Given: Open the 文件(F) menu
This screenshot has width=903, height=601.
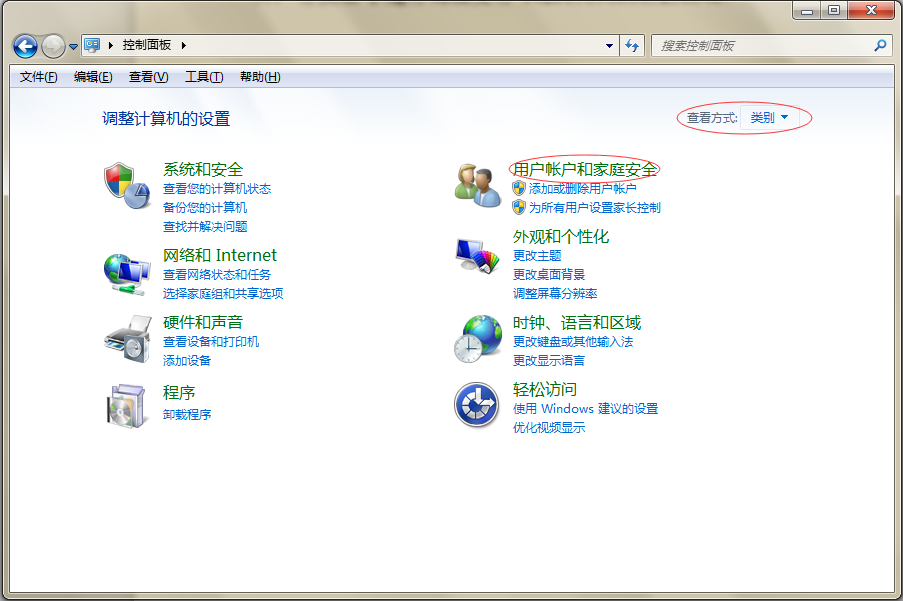Looking at the screenshot, I should point(39,77).
